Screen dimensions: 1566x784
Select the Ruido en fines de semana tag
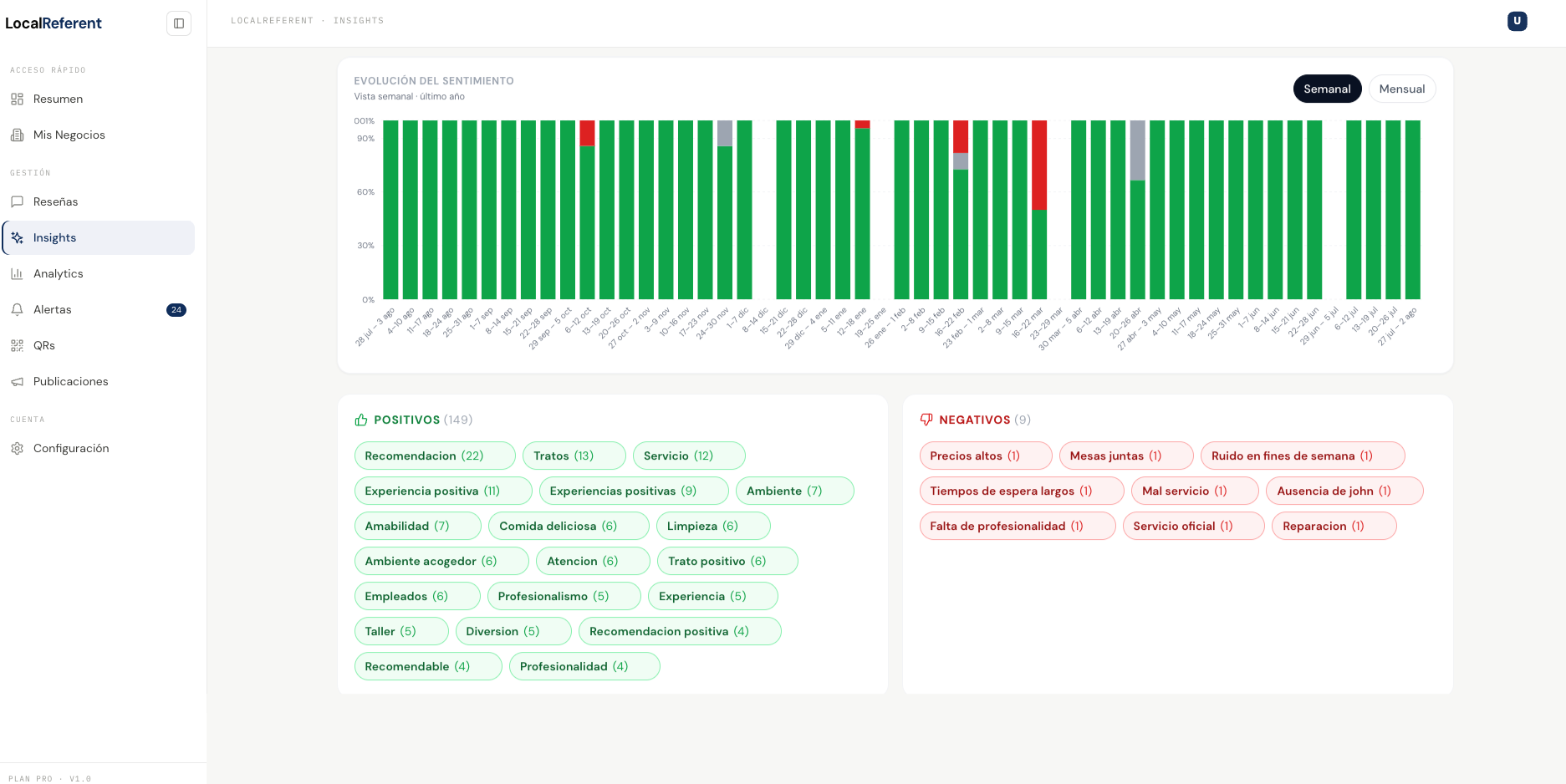(1303, 456)
